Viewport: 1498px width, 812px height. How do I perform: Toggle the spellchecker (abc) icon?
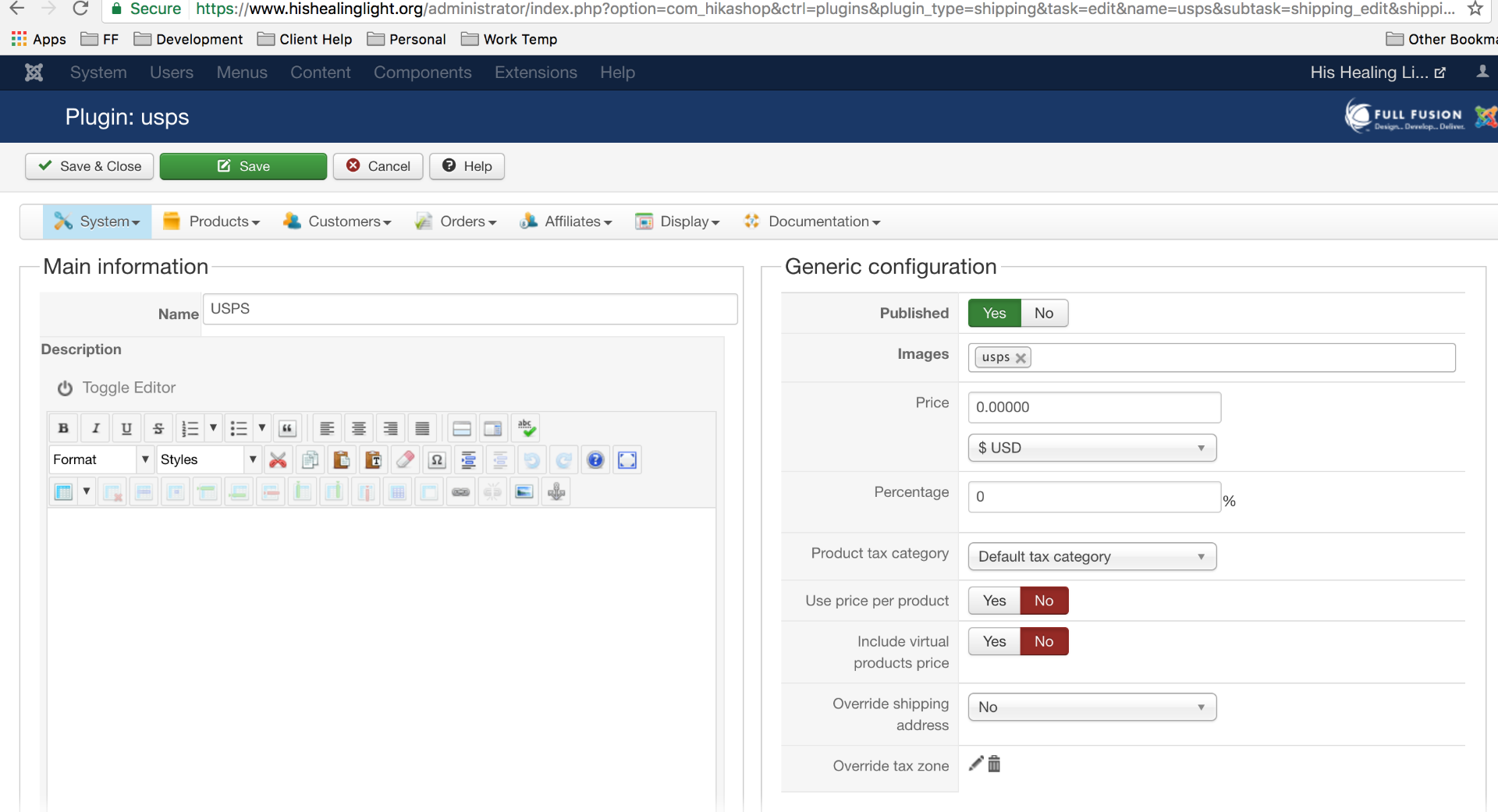[x=526, y=428]
